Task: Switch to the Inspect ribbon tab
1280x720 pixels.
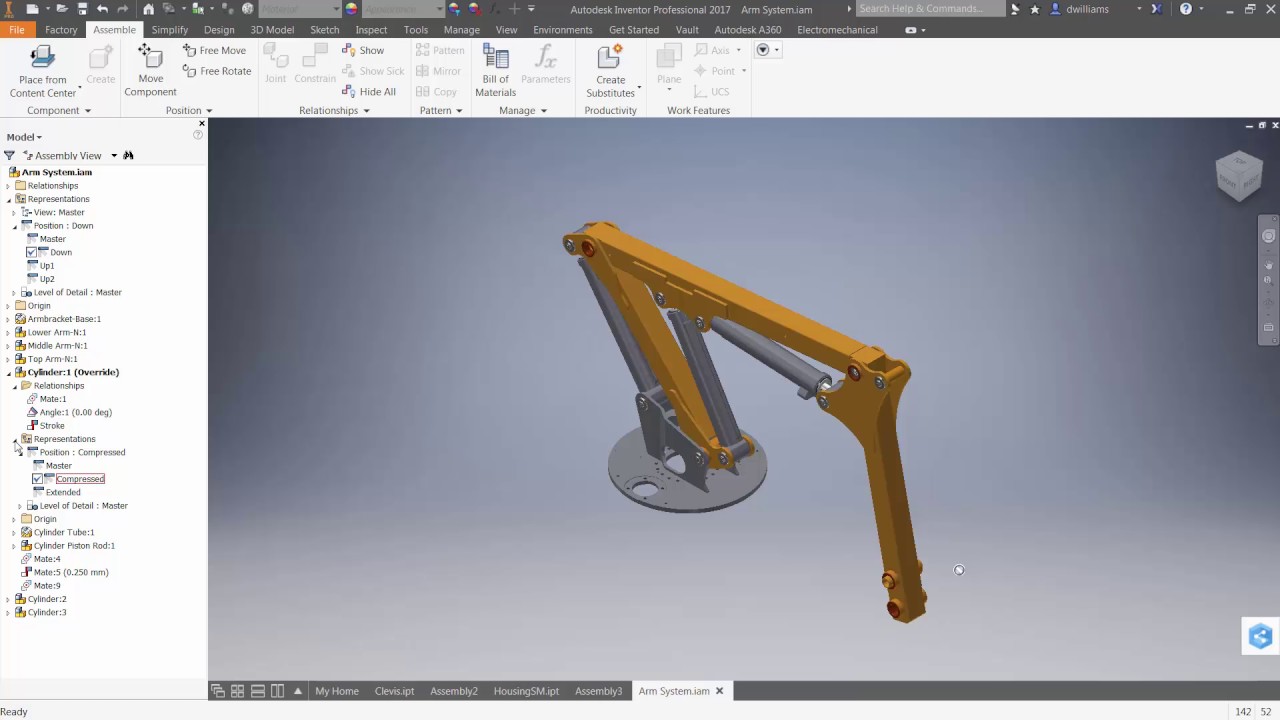Action: tap(371, 30)
